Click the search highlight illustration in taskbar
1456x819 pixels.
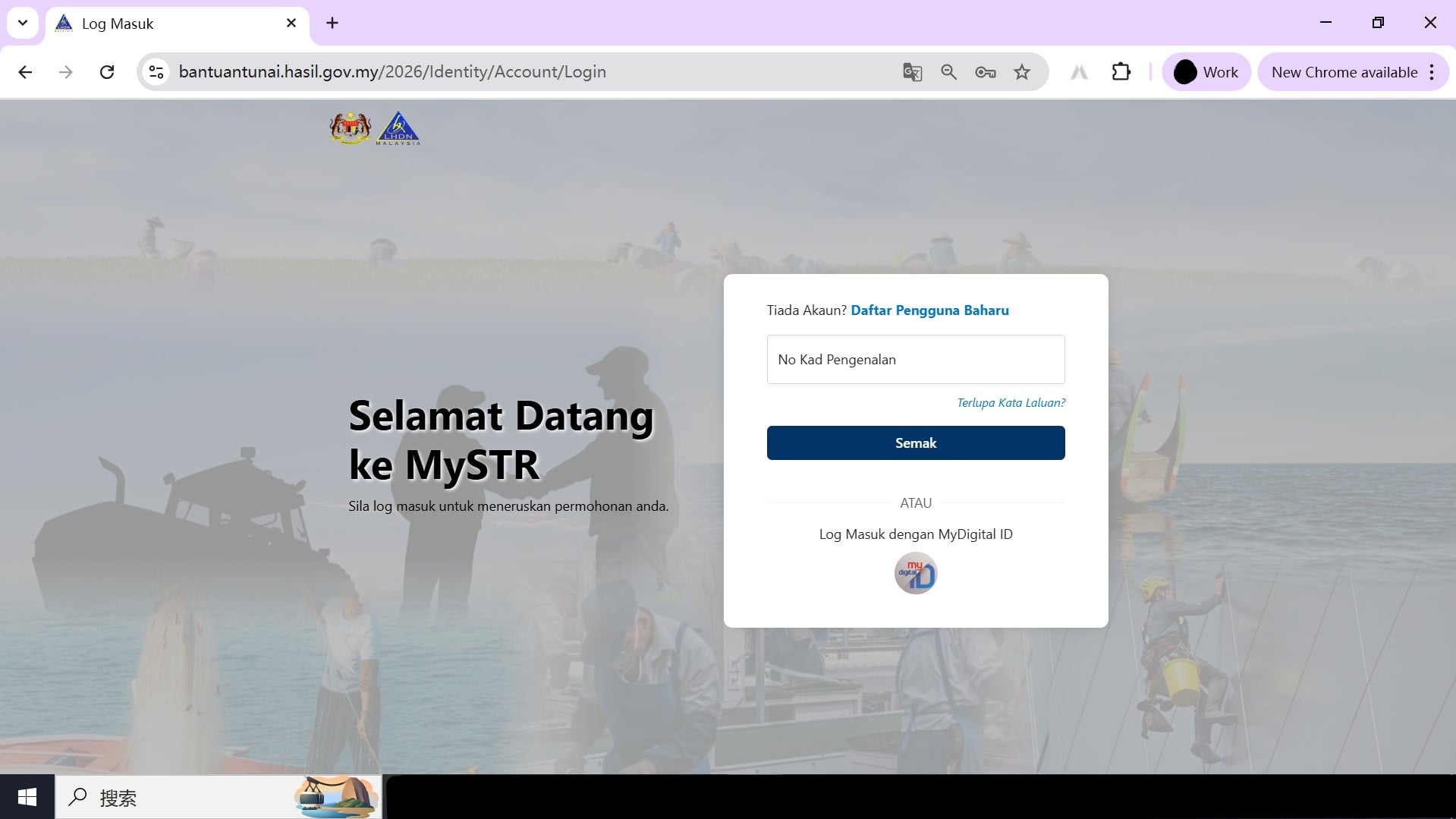pyautogui.click(x=336, y=797)
